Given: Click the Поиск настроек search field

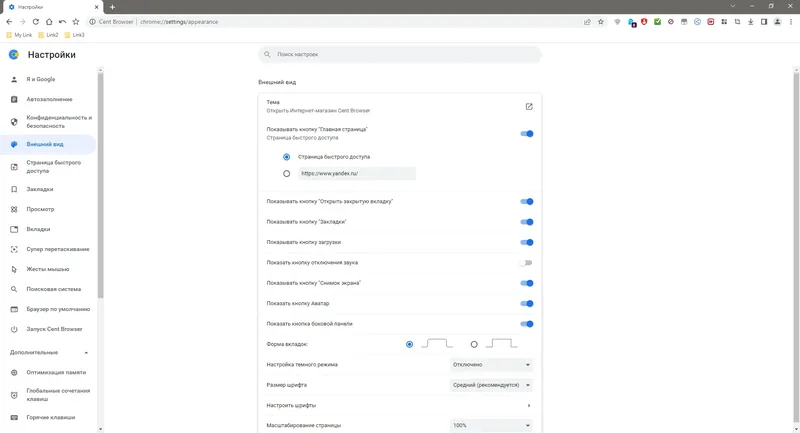Looking at the screenshot, I should tap(400, 54).
